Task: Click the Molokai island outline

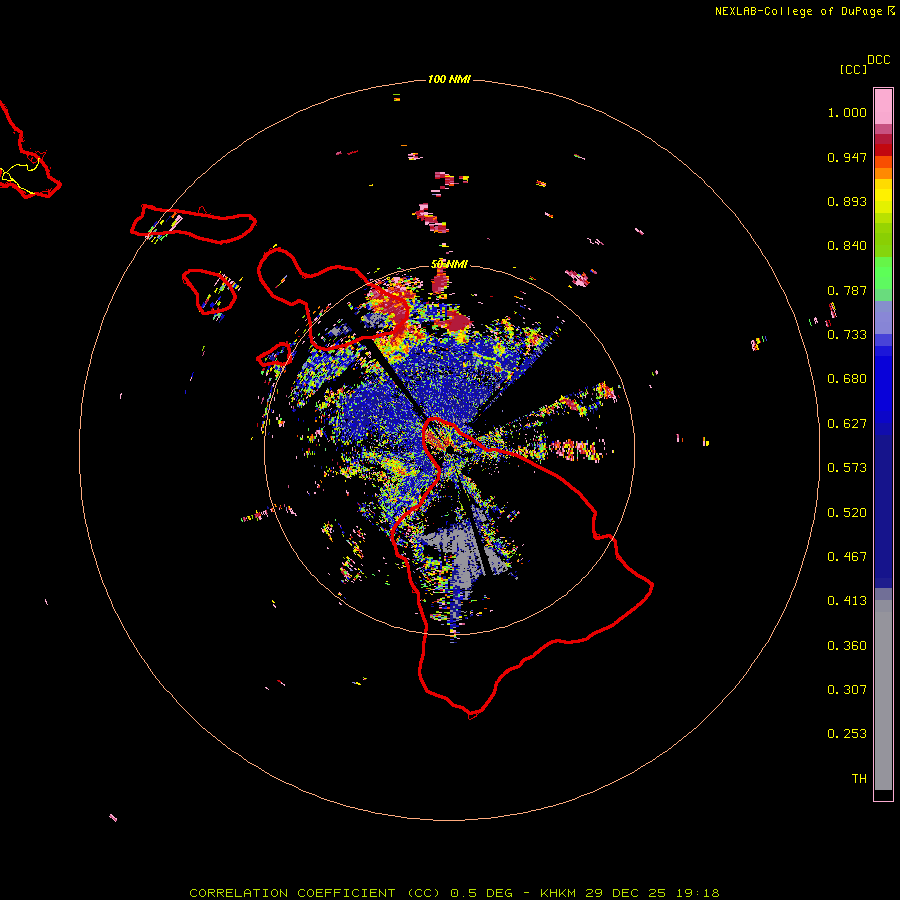Action: pos(193,224)
